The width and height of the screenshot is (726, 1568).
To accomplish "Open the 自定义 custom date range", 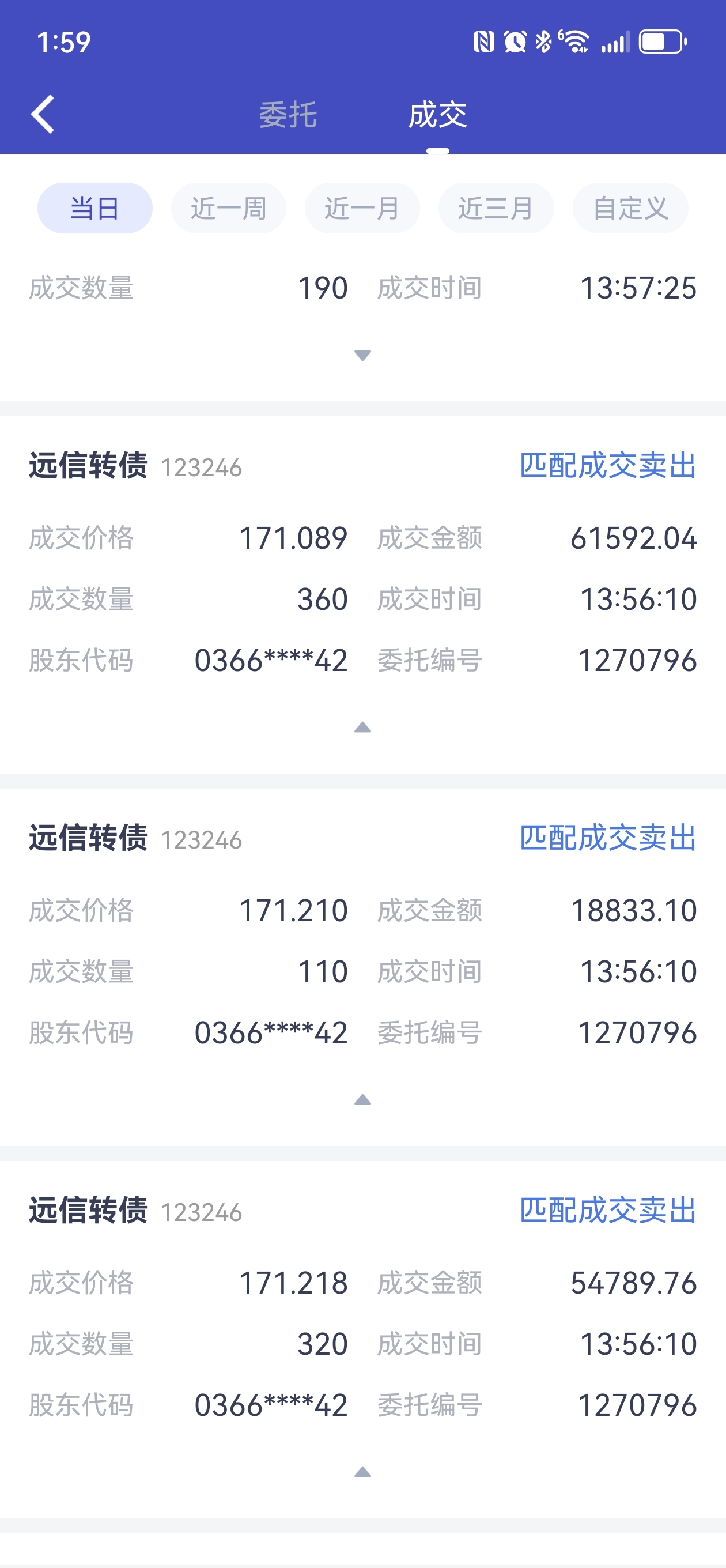I will point(630,208).
